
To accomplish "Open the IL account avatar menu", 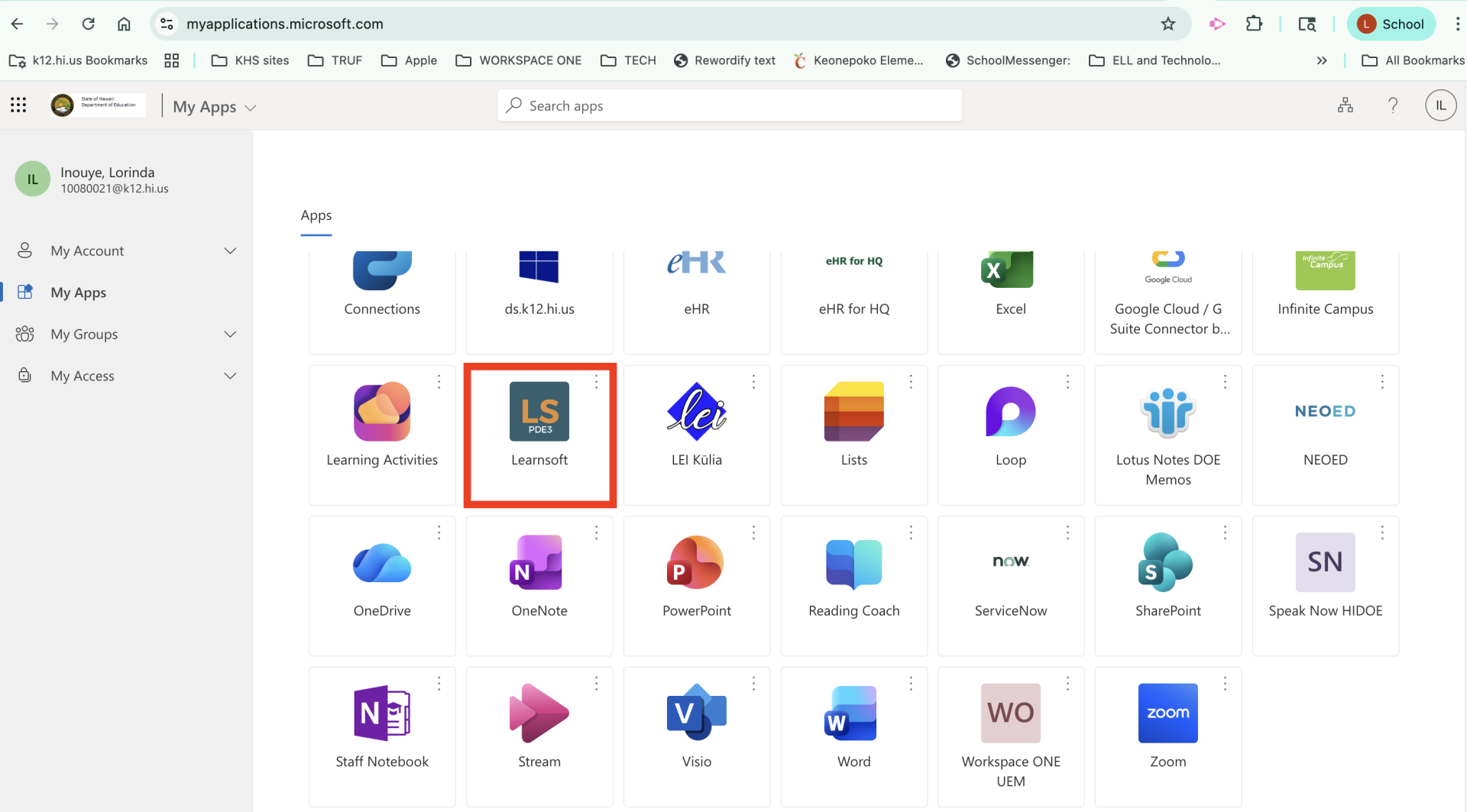I will coord(1440,105).
